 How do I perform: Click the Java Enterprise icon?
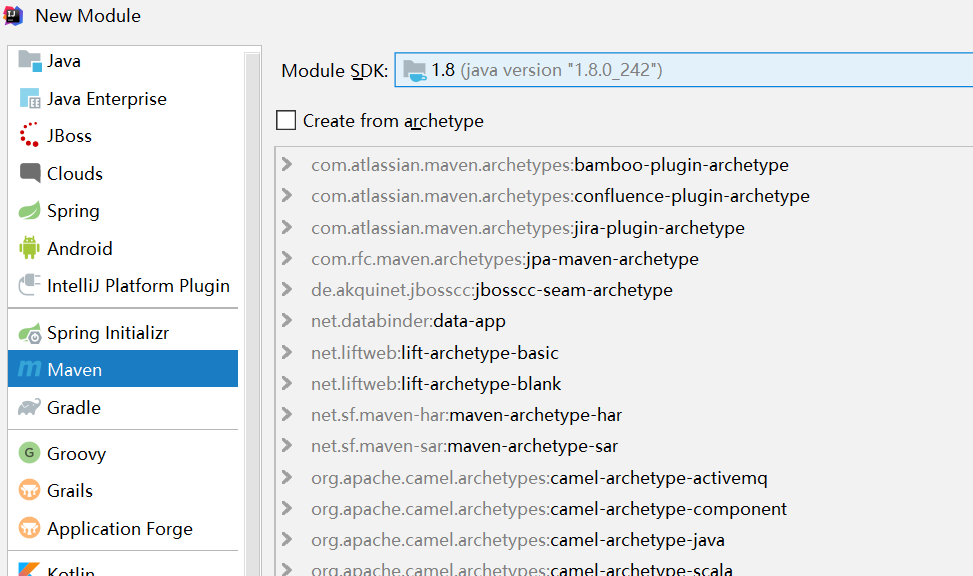pyautogui.click(x=30, y=99)
